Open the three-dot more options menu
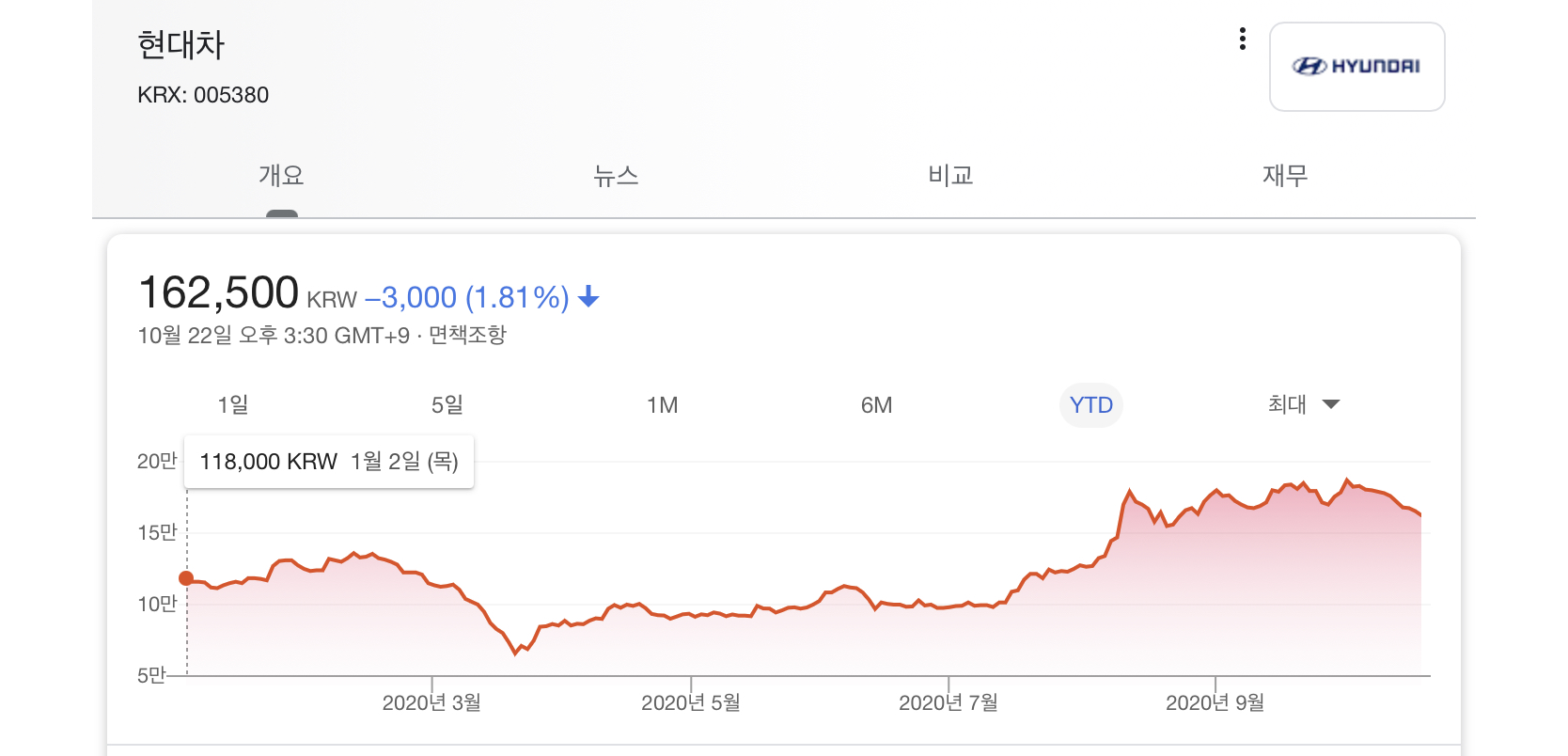Image resolution: width=1568 pixels, height=756 pixels. tap(1243, 39)
